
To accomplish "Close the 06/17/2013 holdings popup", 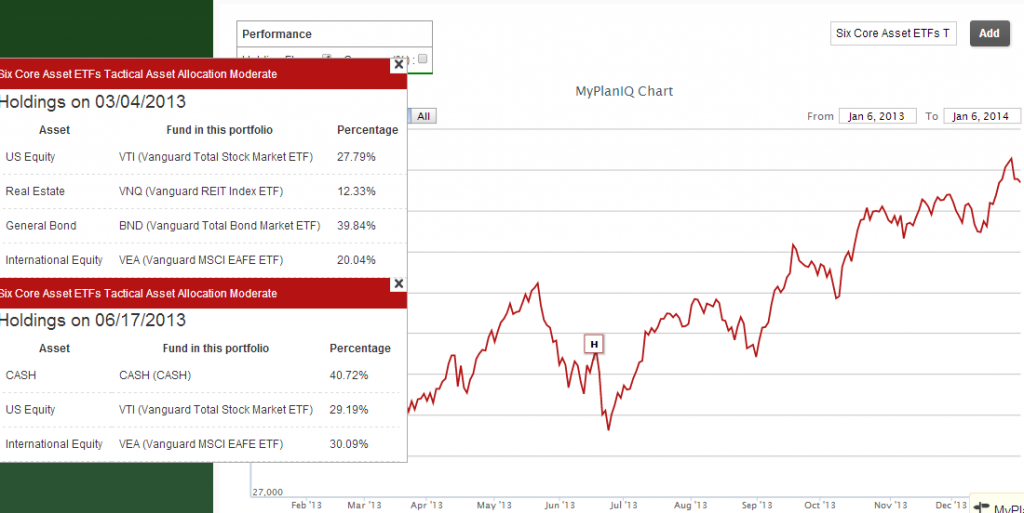I will [398, 284].
